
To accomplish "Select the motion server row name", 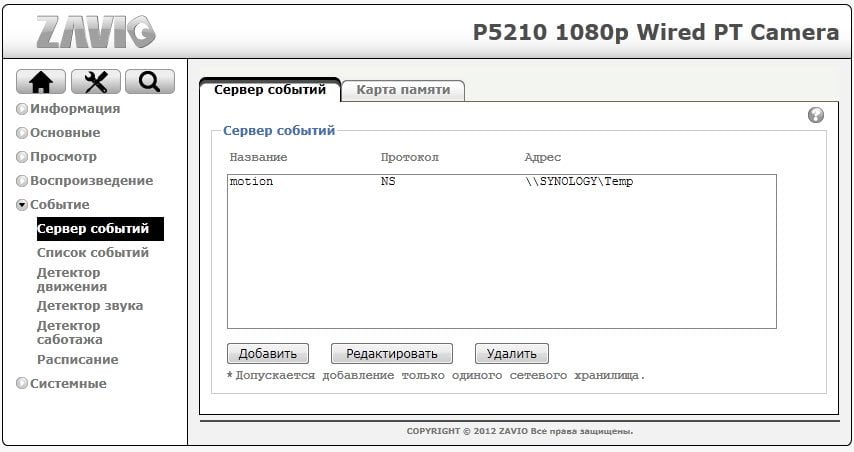I will [x=251, y=181].
